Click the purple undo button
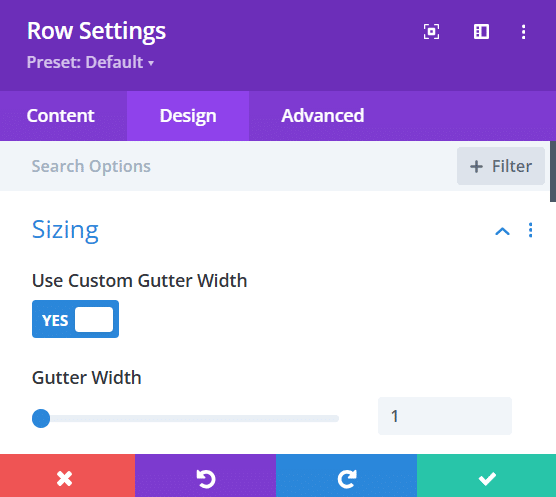 pos(205,476)
